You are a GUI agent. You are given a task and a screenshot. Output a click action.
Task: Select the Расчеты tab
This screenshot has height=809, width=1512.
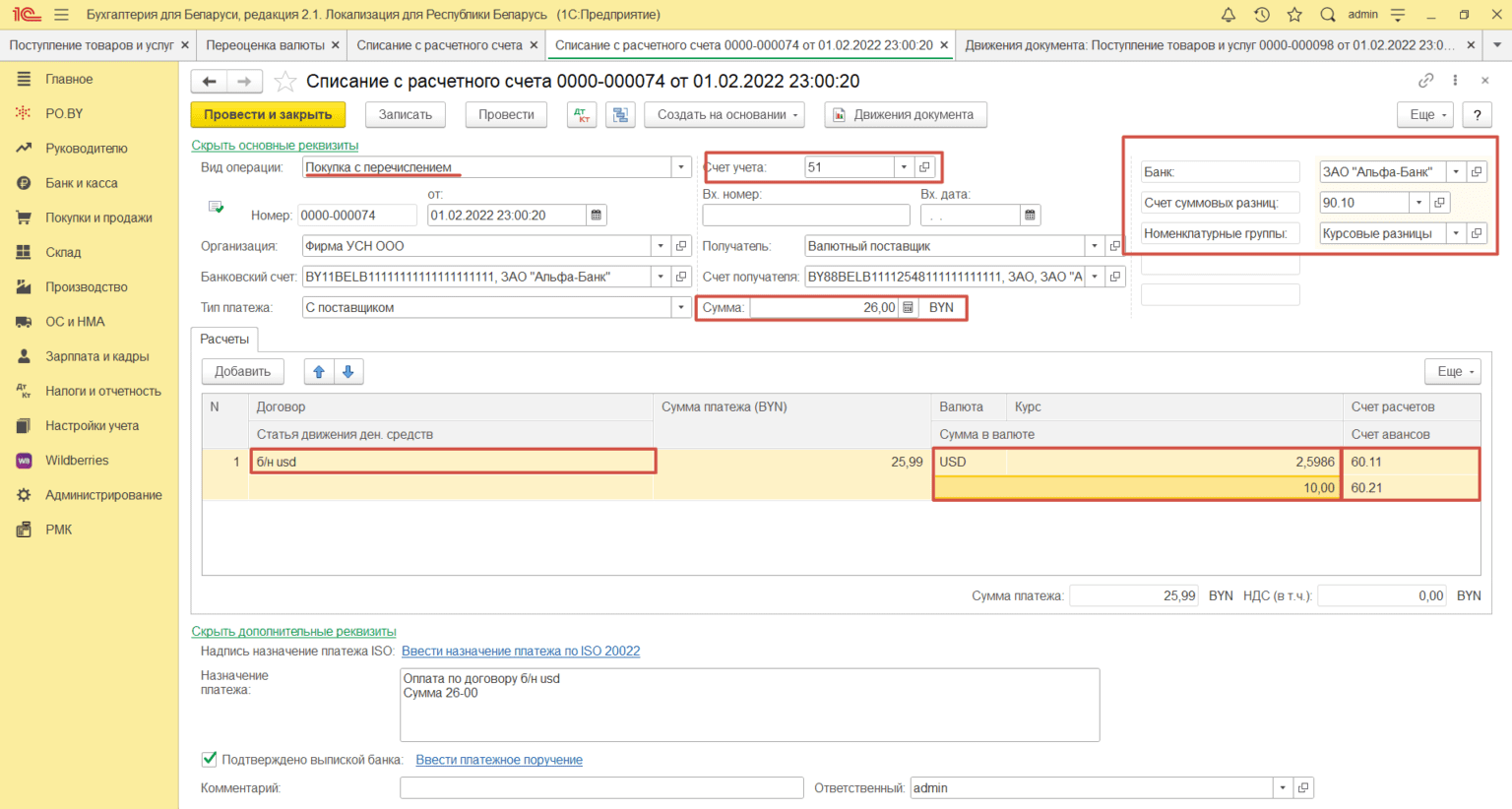click(224, 340)
